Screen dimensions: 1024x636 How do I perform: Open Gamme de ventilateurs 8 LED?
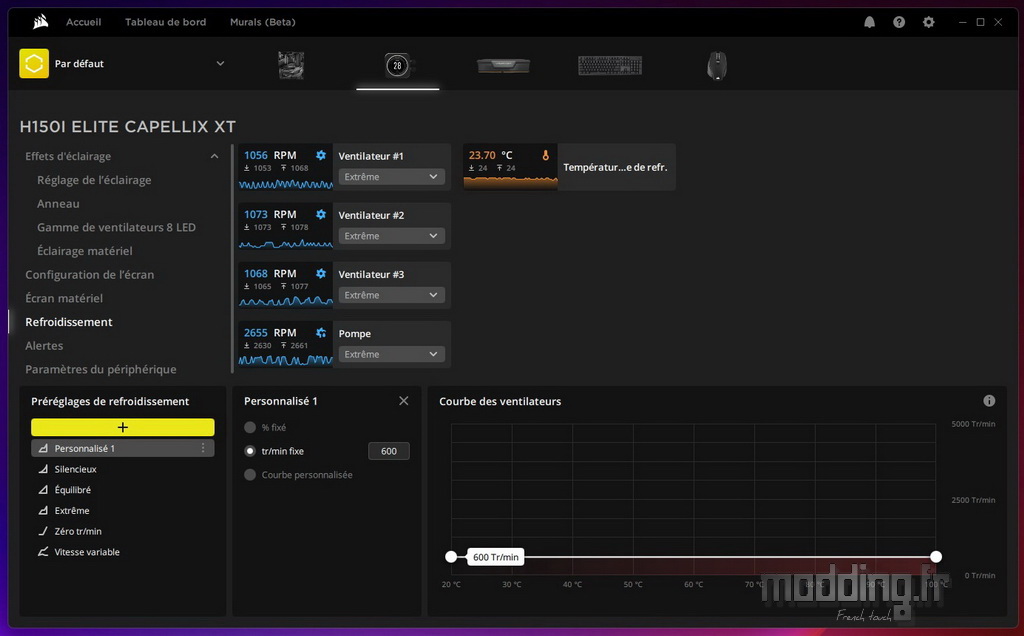point(116,227)
